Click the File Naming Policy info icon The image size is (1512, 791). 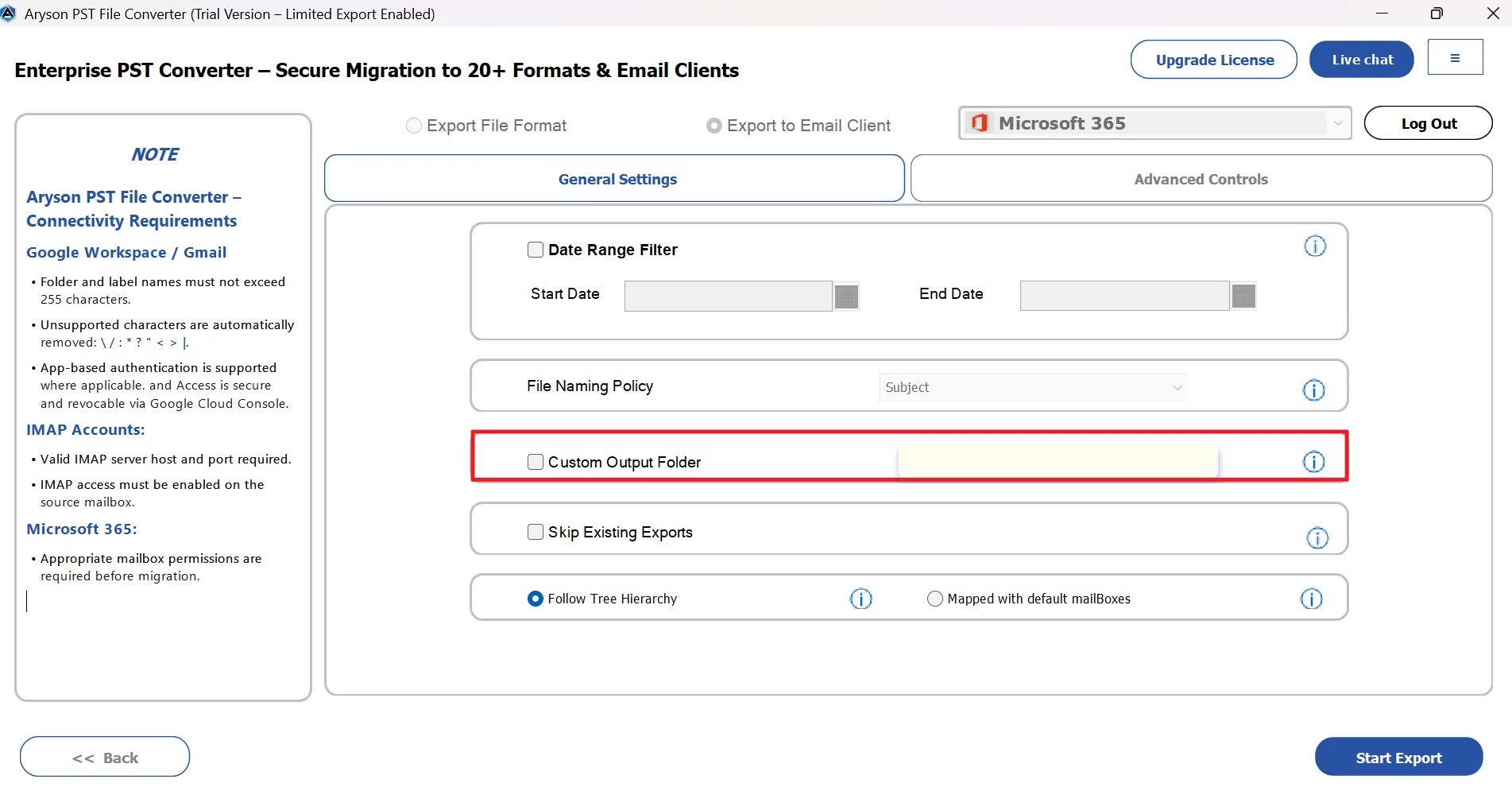coord(1313,390)
